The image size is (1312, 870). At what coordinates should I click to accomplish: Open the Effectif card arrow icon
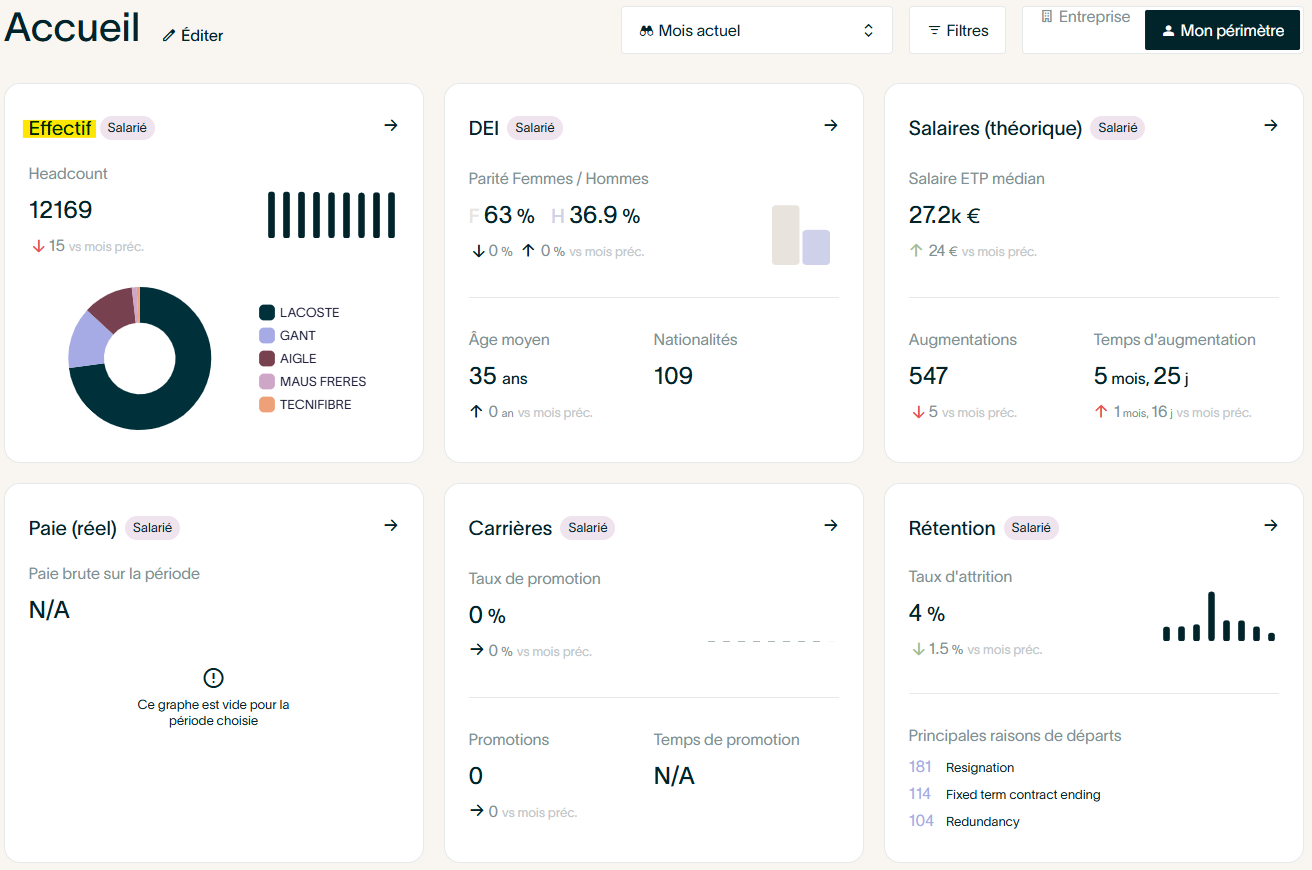[391, 126]
